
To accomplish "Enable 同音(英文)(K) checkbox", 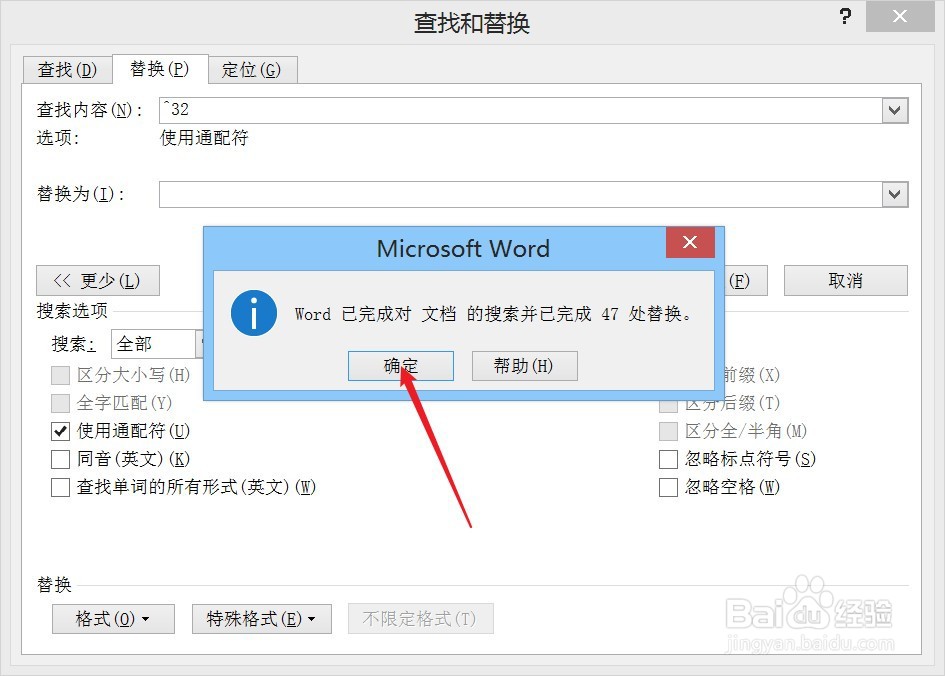I will 60,459.
